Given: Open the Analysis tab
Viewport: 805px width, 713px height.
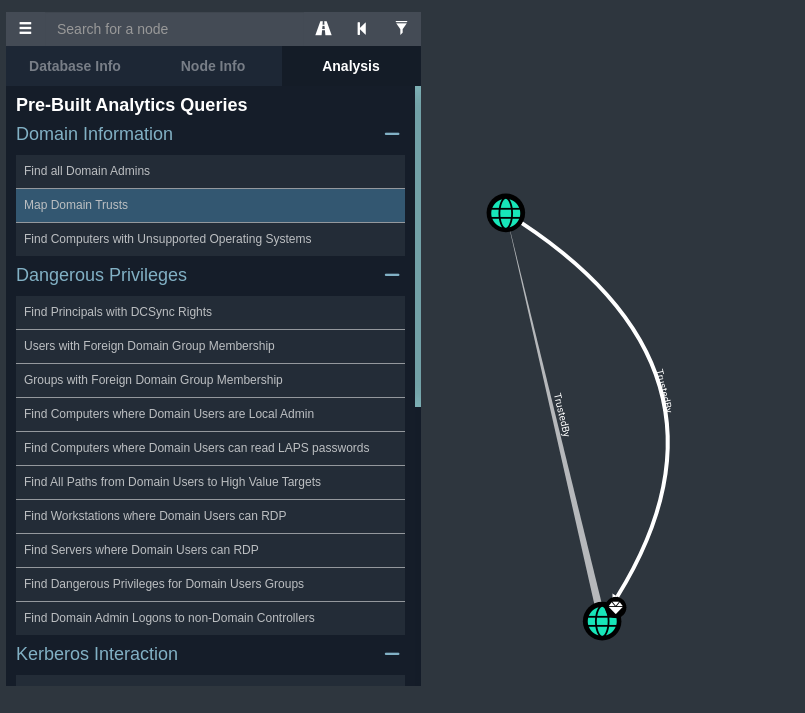Looking at the screenshot, I should 350,66.
